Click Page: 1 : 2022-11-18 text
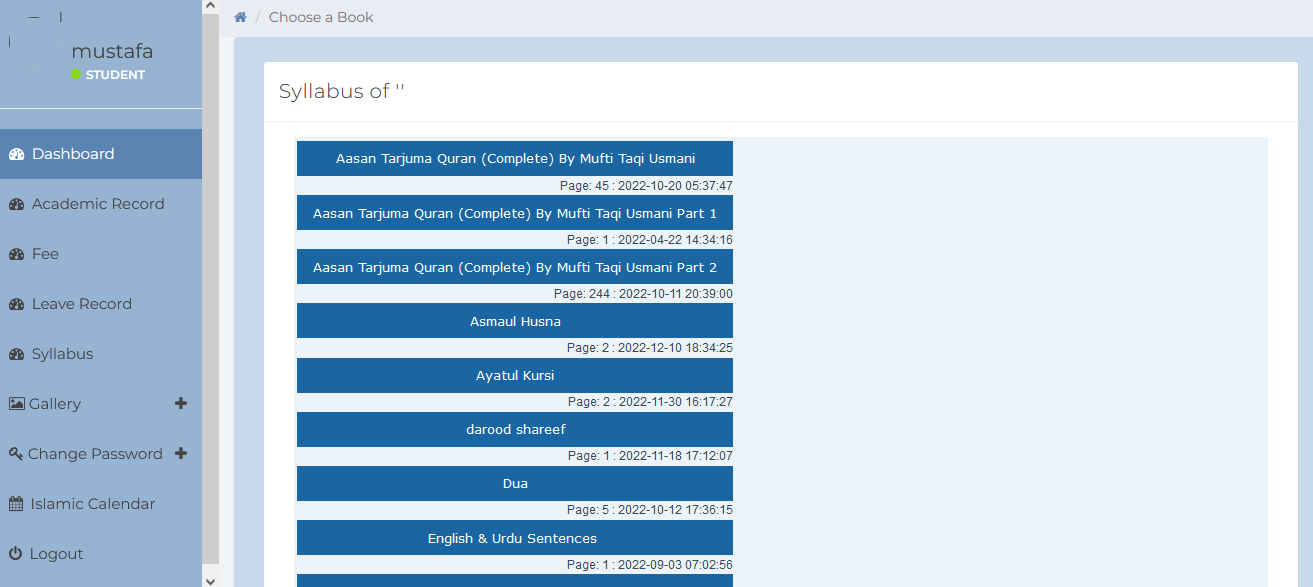1313x587 pixels. [650, 456]
